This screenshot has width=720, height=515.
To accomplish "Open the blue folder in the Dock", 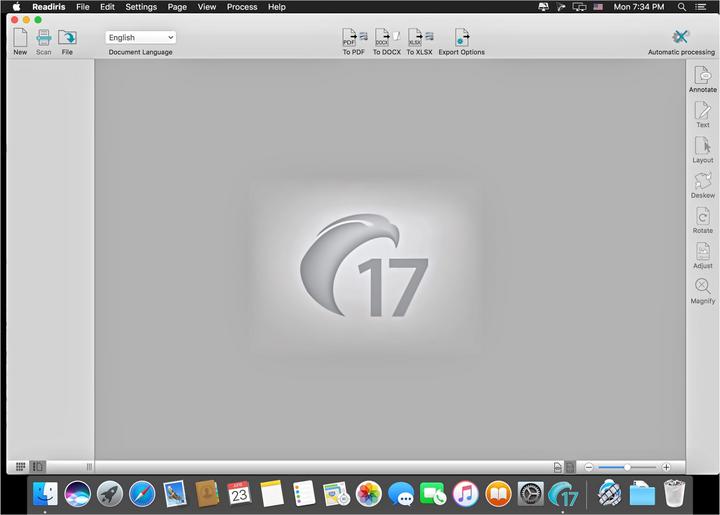I will 642,494.
